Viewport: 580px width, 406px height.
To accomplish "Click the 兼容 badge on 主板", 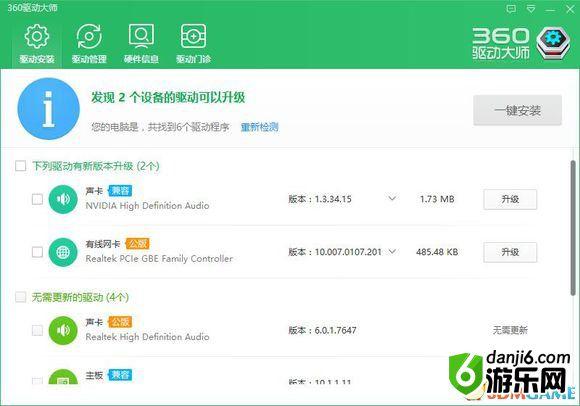I will tap(120, 375).
